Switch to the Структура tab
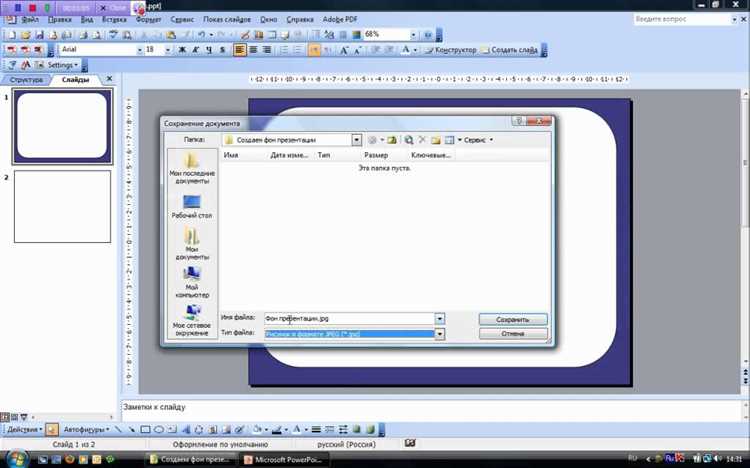 26,80
